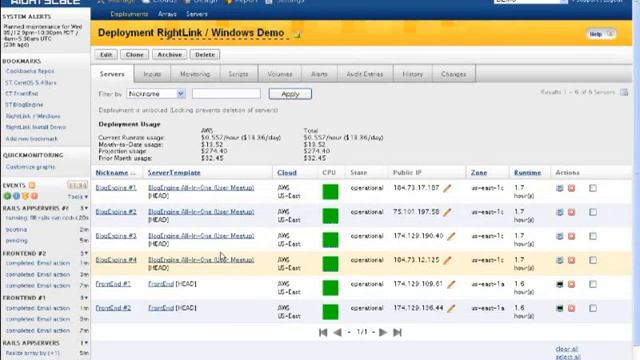
Task: Open the console action for BlogEngine #3
Action: coord(560,236)
